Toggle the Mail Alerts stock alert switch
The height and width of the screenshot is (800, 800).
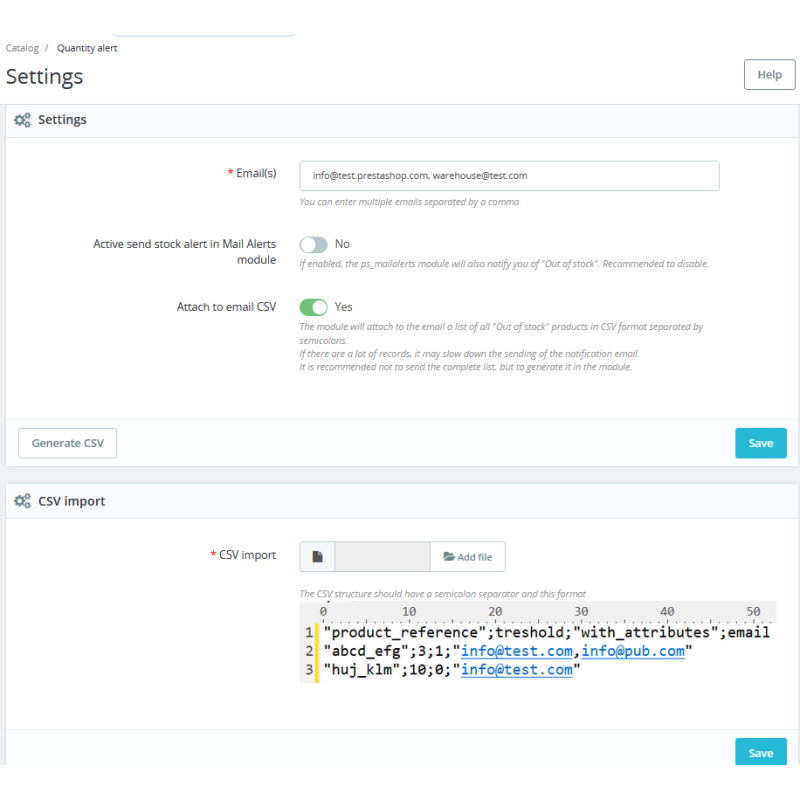click(x=313, y=244)
